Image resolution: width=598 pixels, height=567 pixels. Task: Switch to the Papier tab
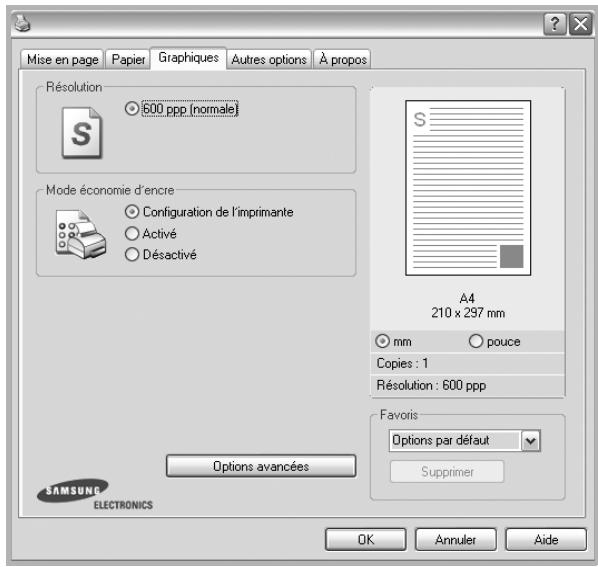pyautogui.click(x=128, y=59)
